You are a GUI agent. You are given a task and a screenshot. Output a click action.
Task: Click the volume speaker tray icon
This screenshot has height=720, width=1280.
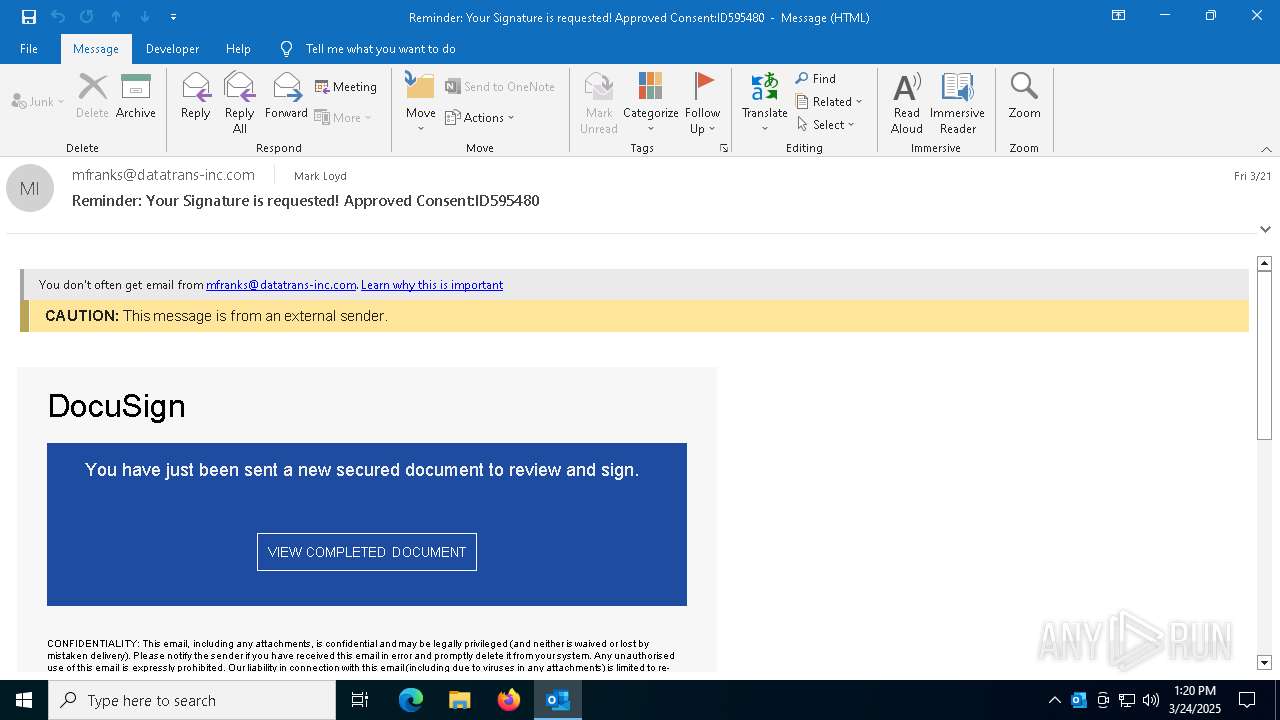pyautogui.click(x=1151, y=700)
